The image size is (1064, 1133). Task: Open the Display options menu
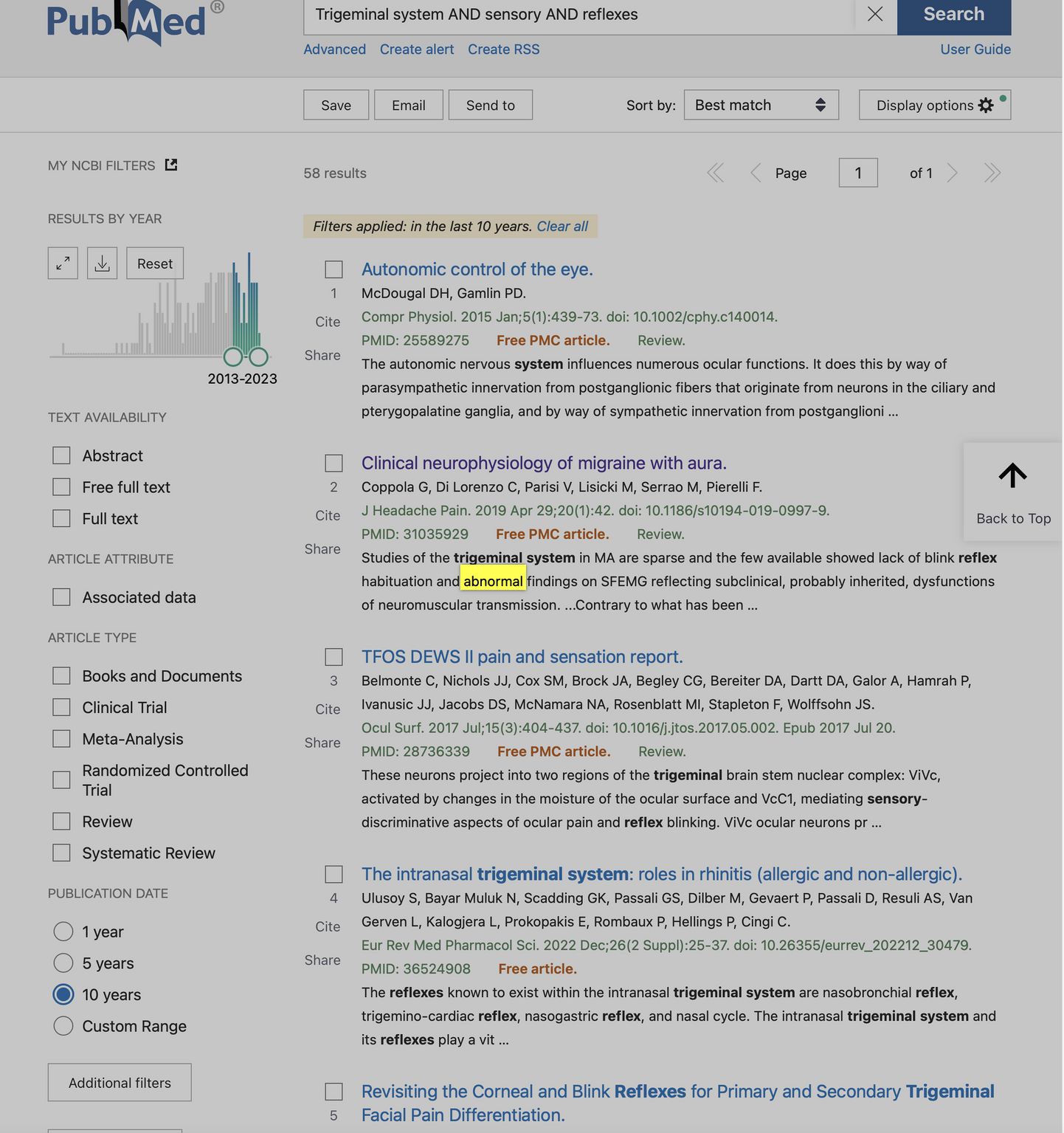point(934,105)
